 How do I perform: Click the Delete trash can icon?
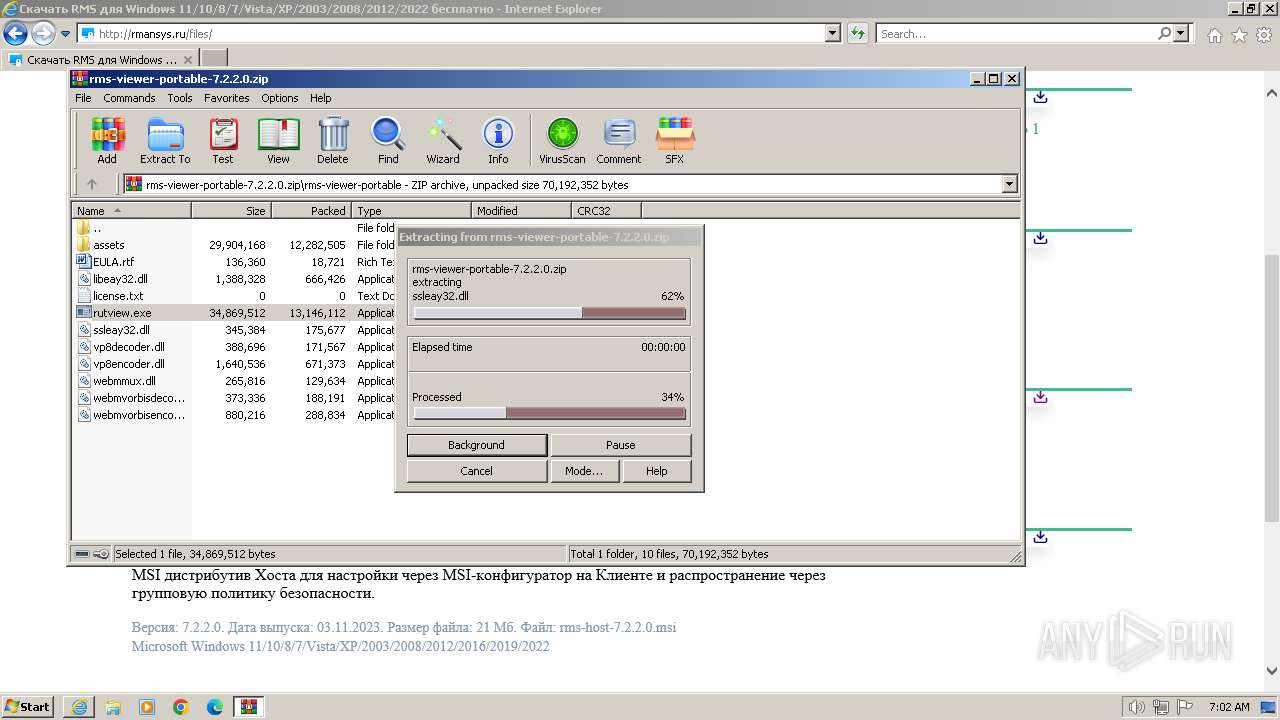pos(333,140)
